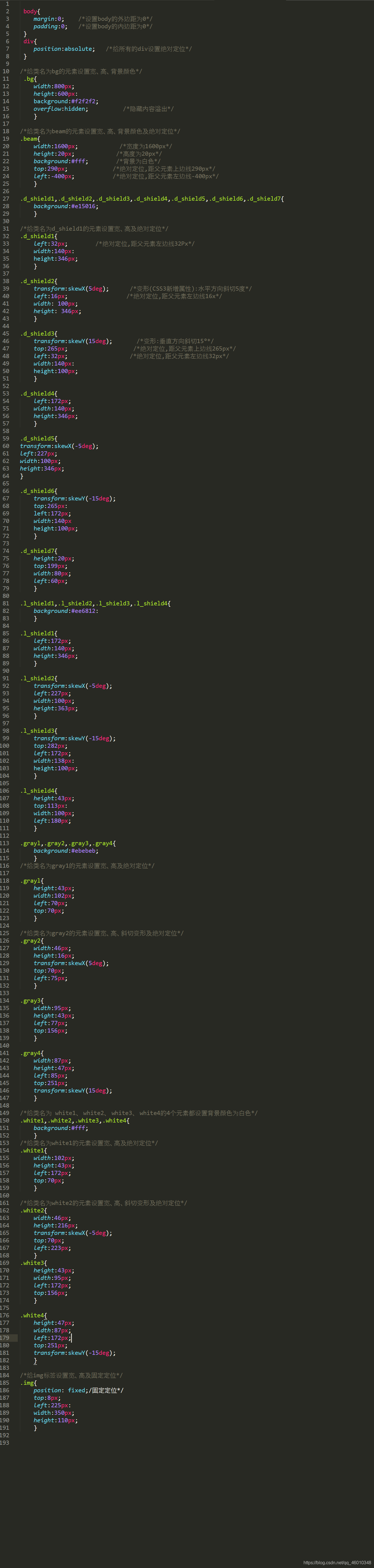Click the 'background:#ebebeb;' value
Viewport: 374px width, 1568px height.
66,850
